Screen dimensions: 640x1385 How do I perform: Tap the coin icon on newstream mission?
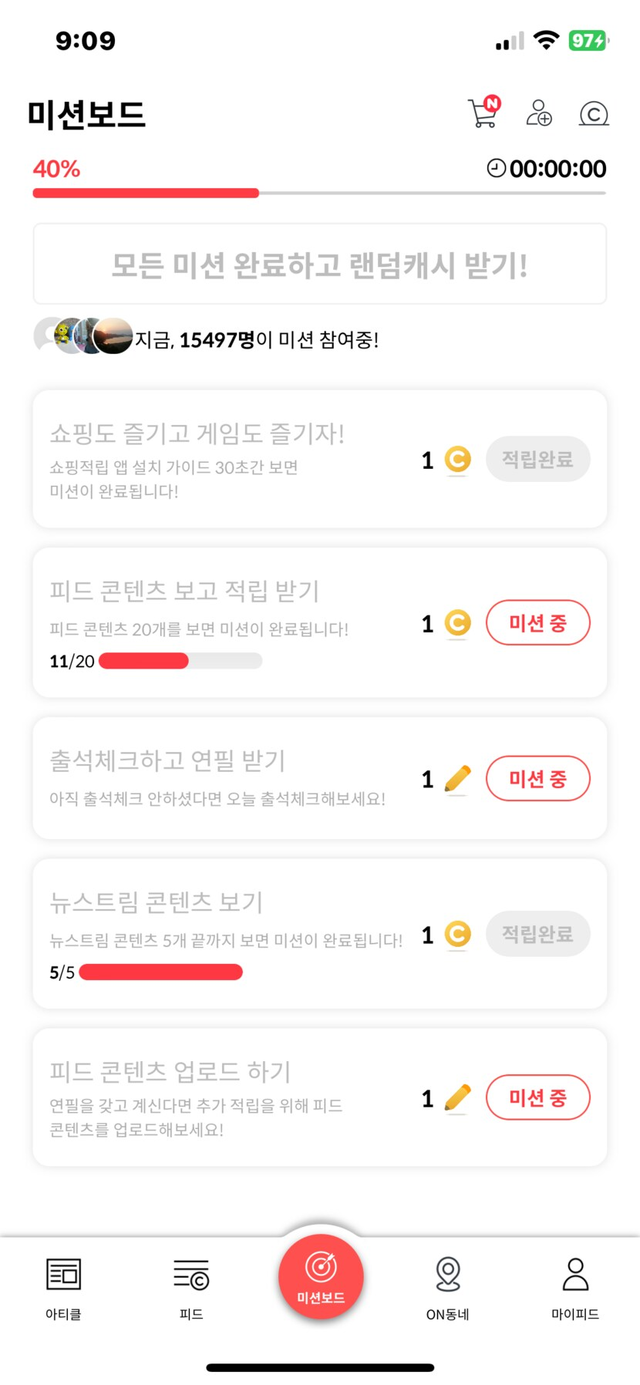pyautogui.click(x=457, y=934)
